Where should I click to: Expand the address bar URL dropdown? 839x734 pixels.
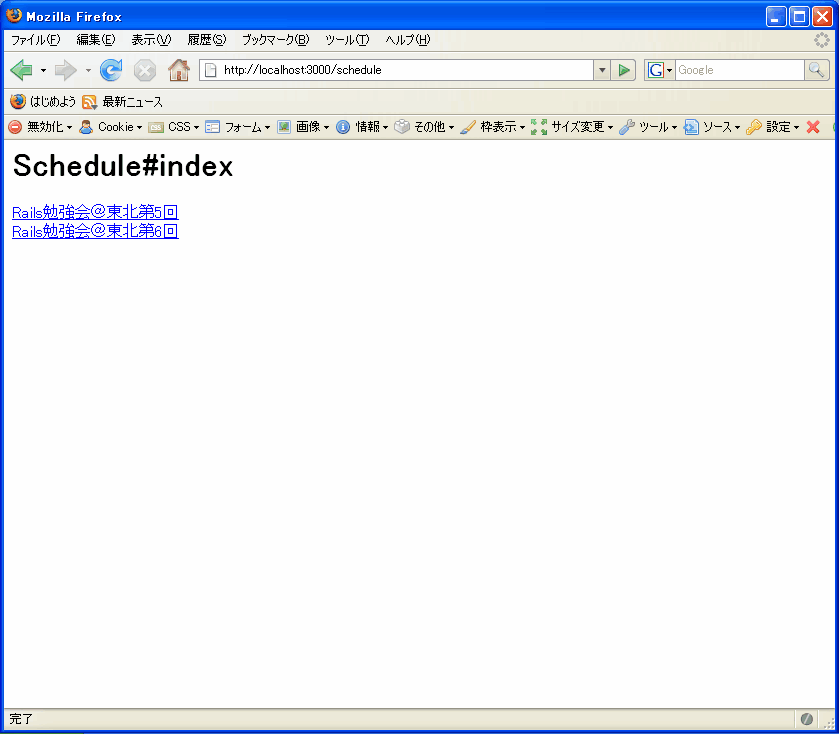[x=602, y=70]
